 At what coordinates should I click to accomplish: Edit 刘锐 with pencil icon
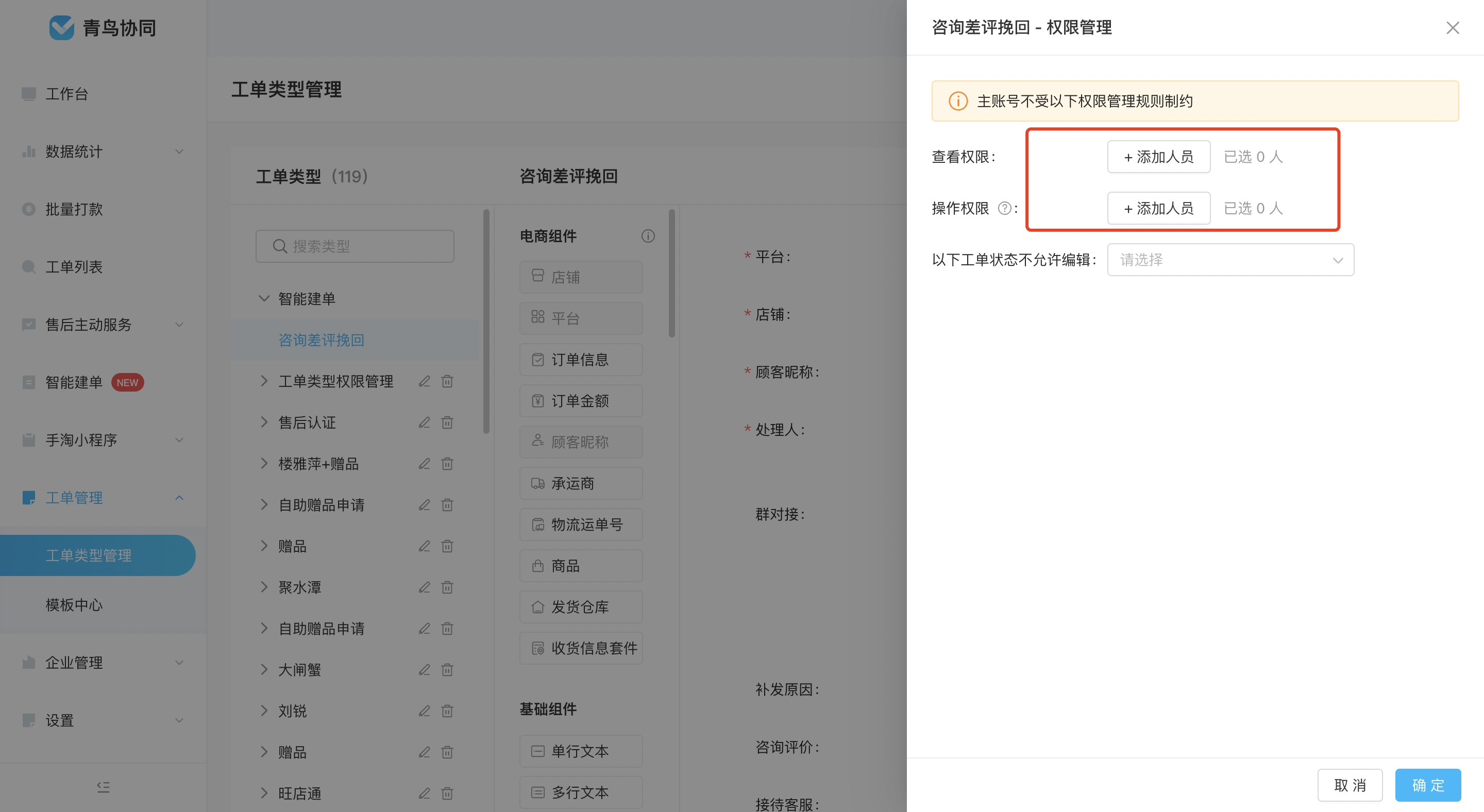[x=424, y=711]
